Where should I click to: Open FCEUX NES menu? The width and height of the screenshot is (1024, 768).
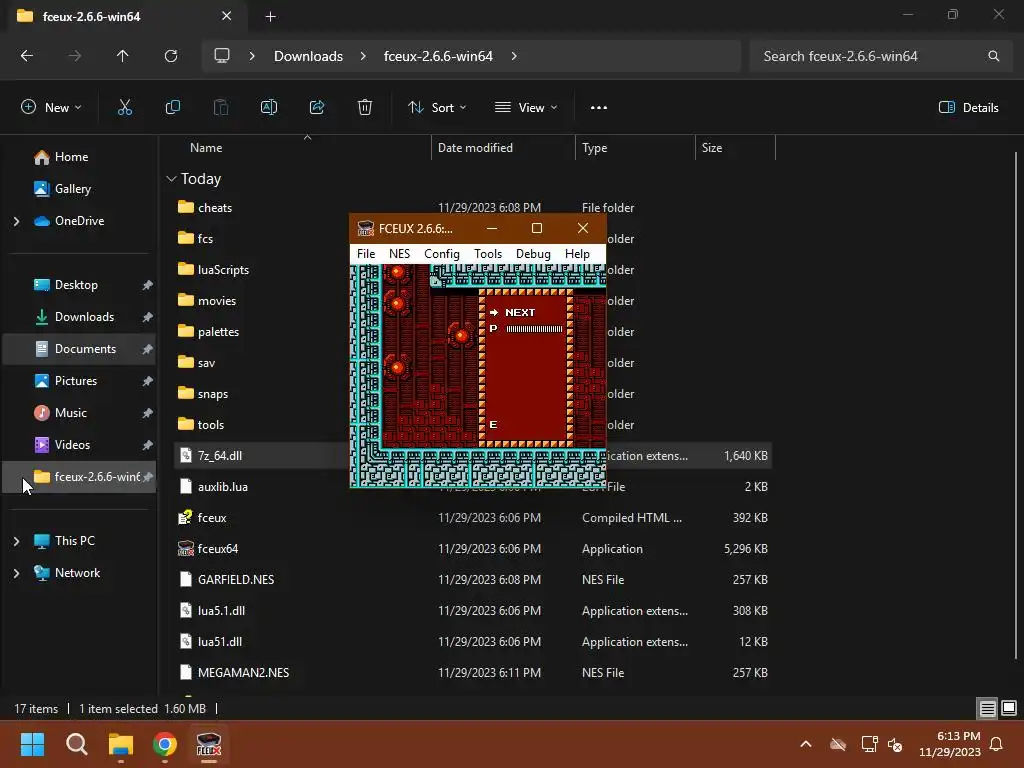point(399,254)
